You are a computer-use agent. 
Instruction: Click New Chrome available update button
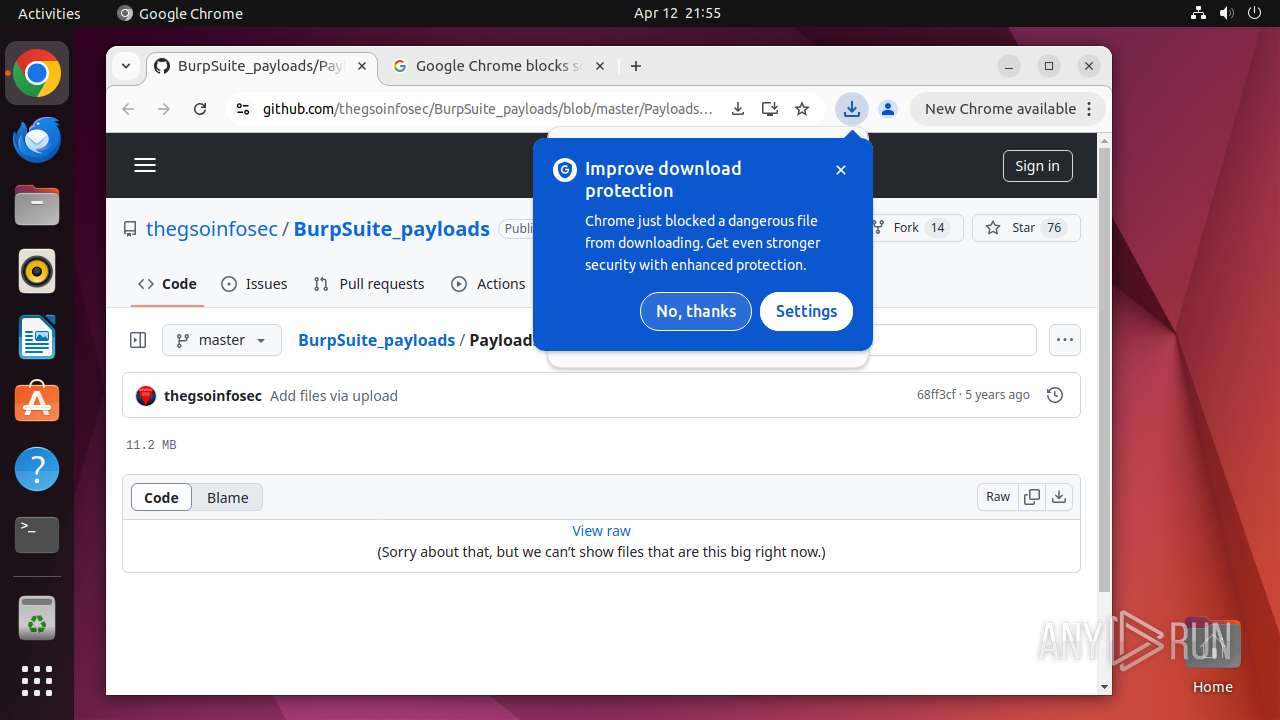[x=1008, y=109]
